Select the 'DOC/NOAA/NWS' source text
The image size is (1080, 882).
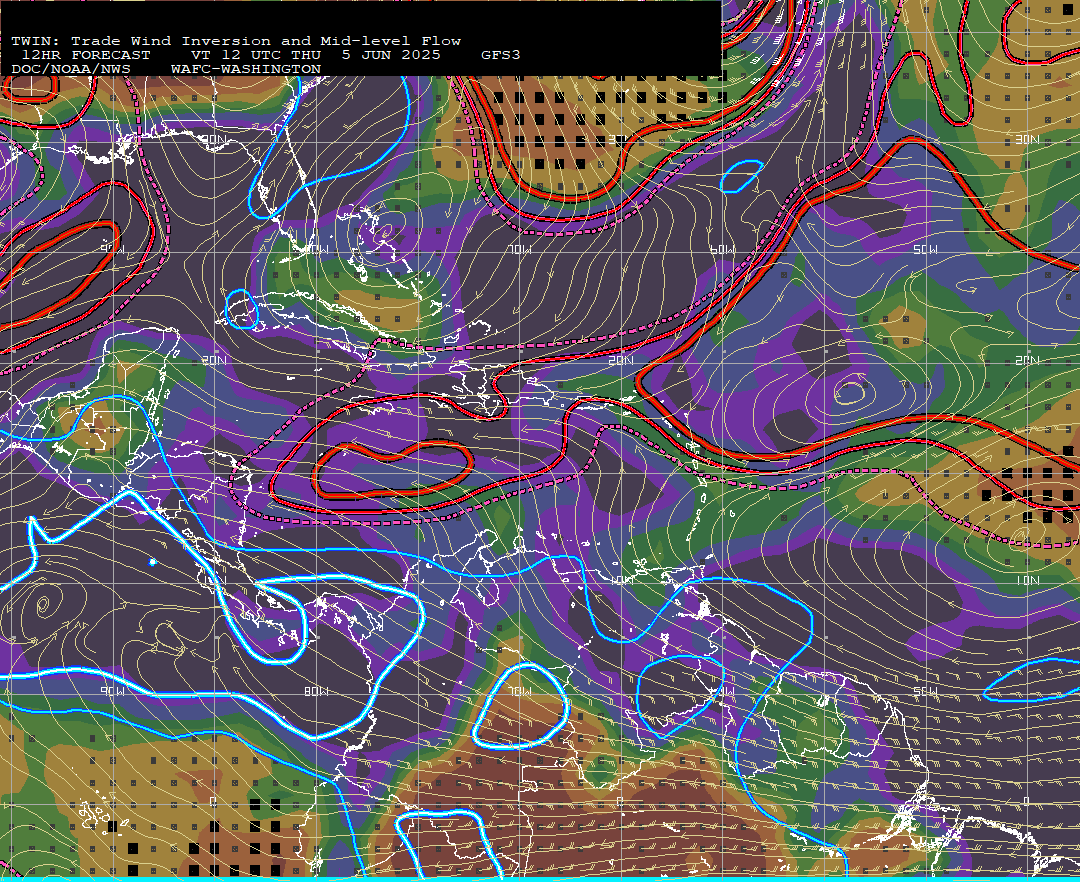(71, 70)
